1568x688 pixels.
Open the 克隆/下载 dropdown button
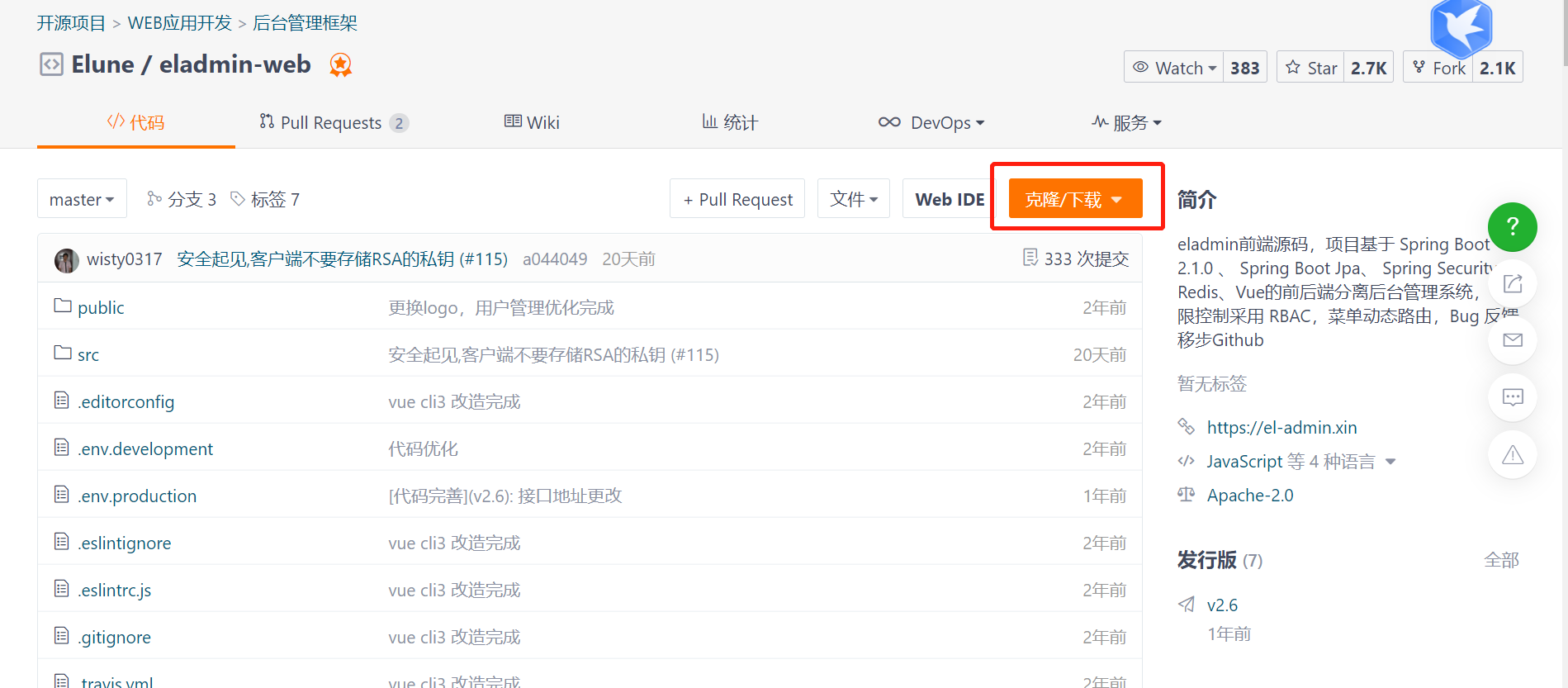1075,199
